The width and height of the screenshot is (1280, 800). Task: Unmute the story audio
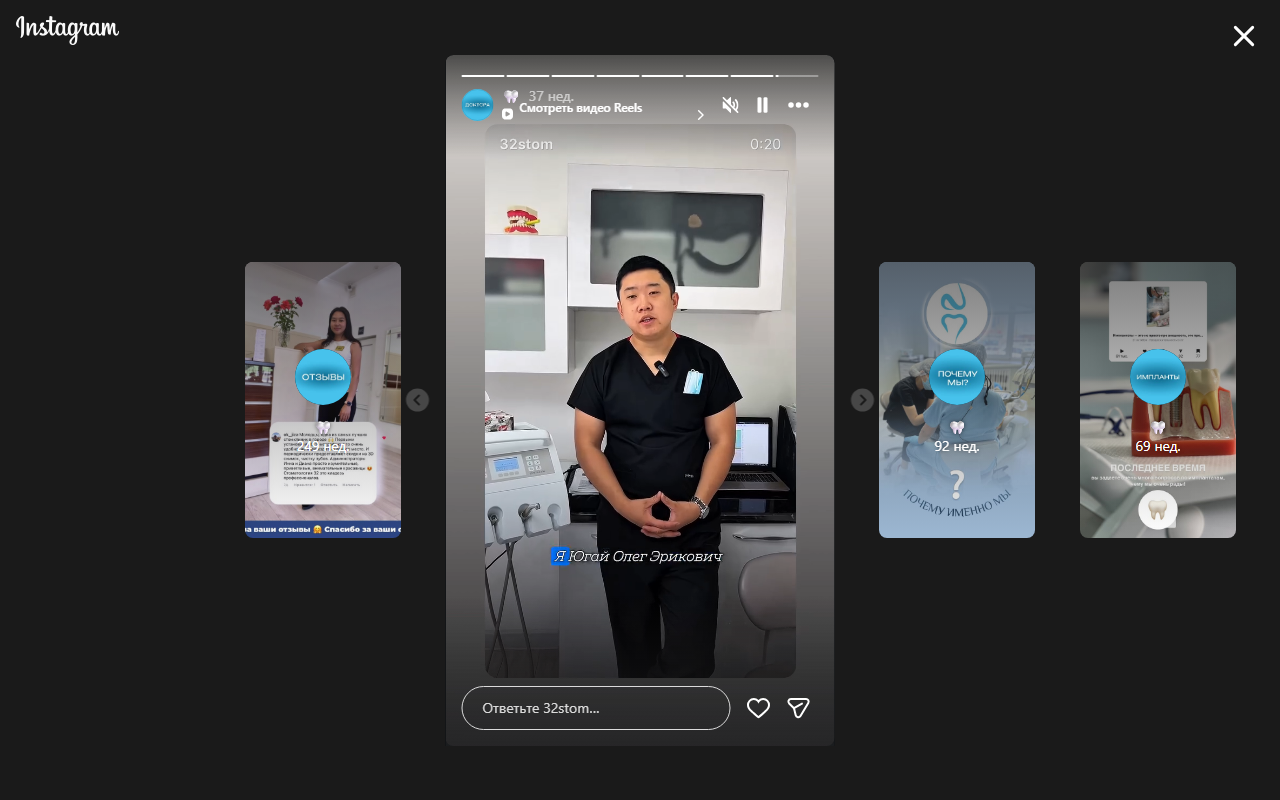pos(730,105)
